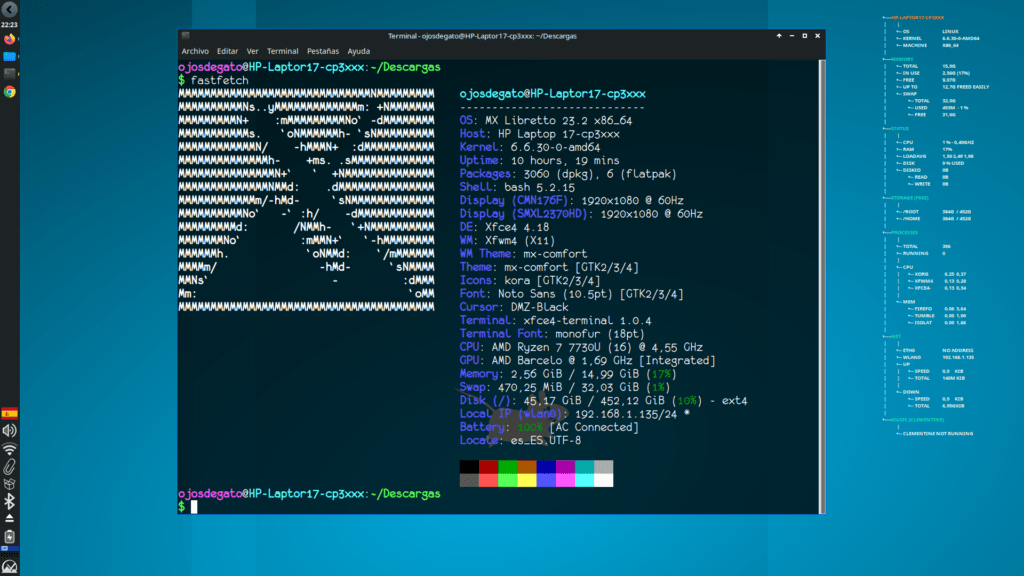The height and width of the screenshot is (576, 1024).
Task: Click the 'Cursor: DMZ-Black' line
Action: 514,307
